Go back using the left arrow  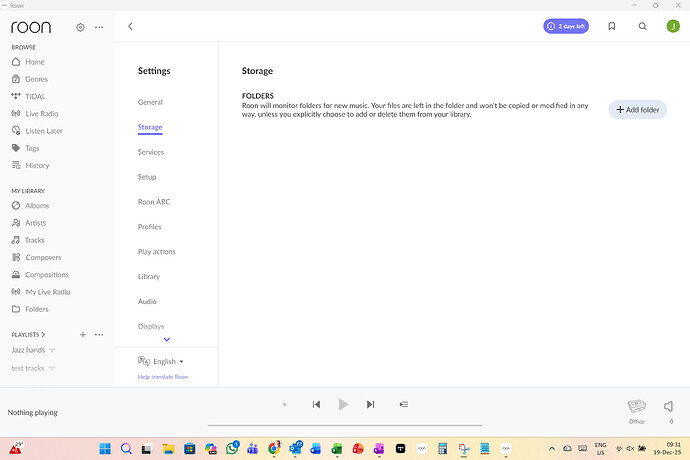(x=130, y=26)
